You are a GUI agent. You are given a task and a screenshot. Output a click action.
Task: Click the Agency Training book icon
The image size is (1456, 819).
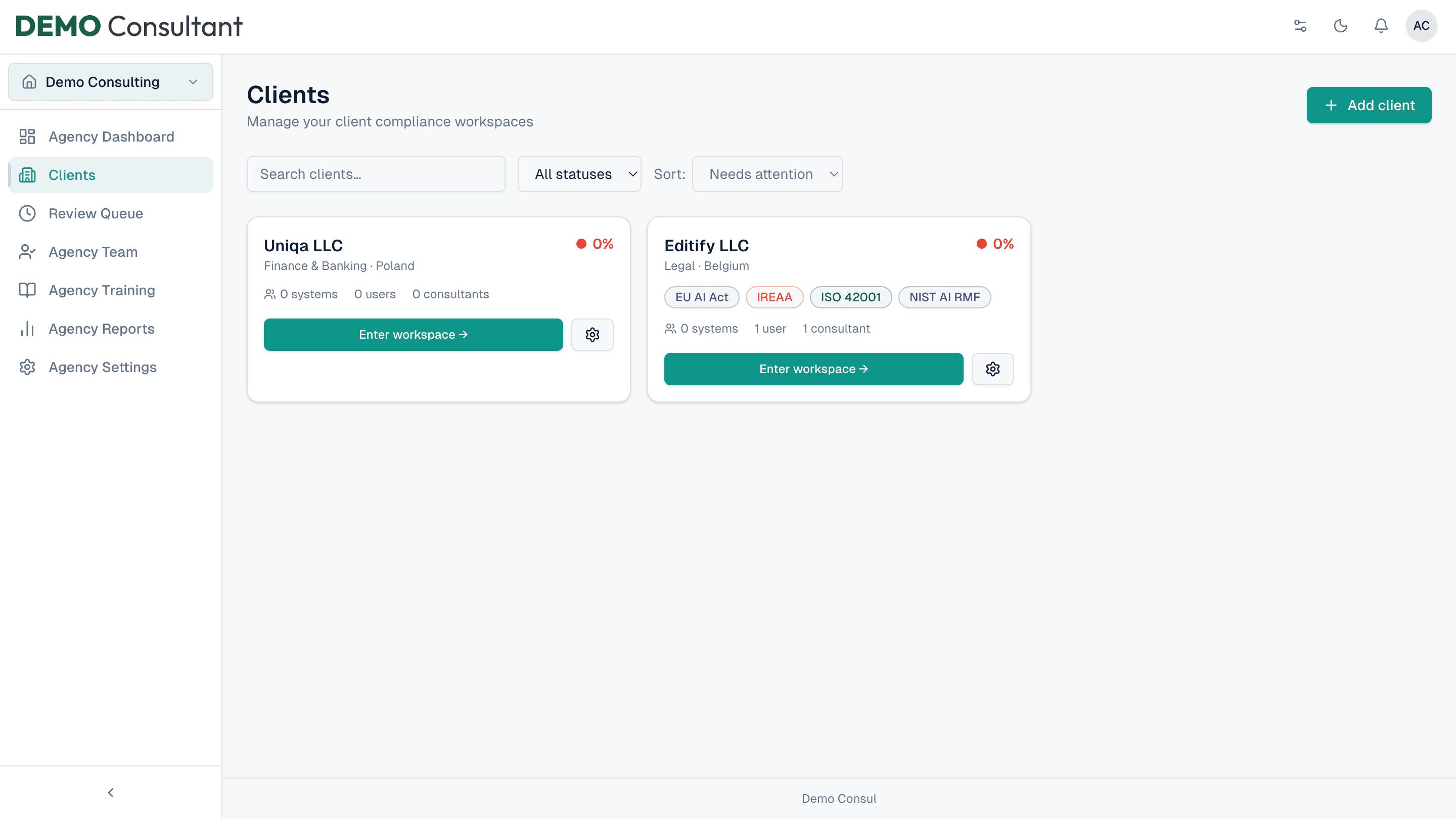click(x=27, y=291)
